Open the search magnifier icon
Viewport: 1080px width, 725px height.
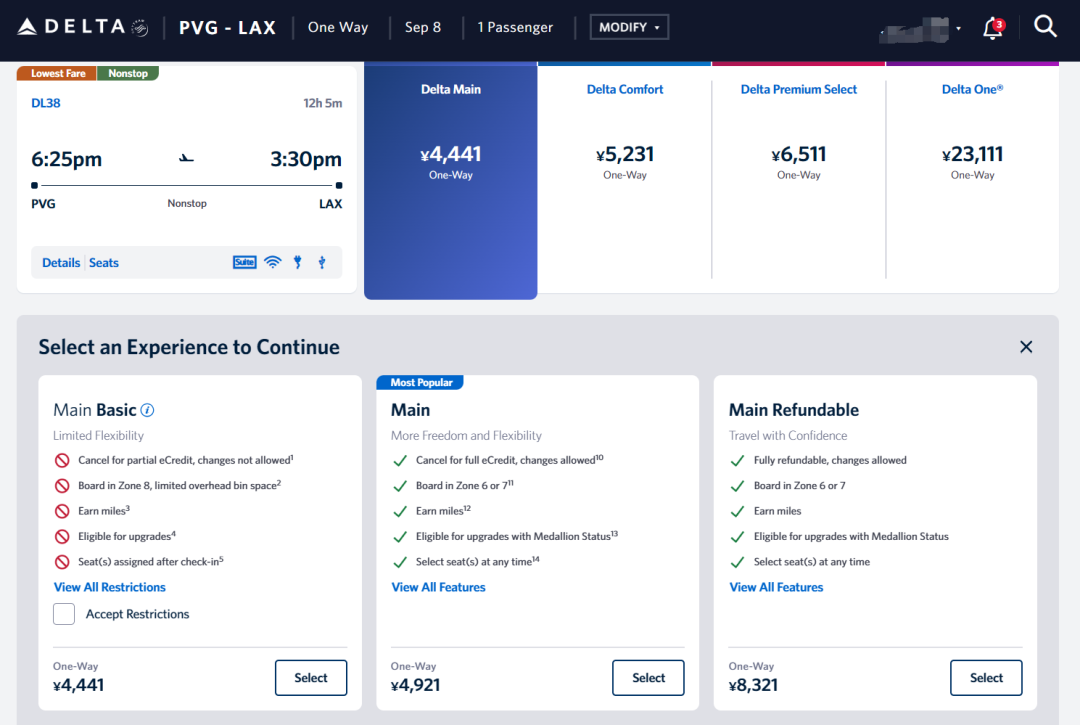[x=1045, y=27]
